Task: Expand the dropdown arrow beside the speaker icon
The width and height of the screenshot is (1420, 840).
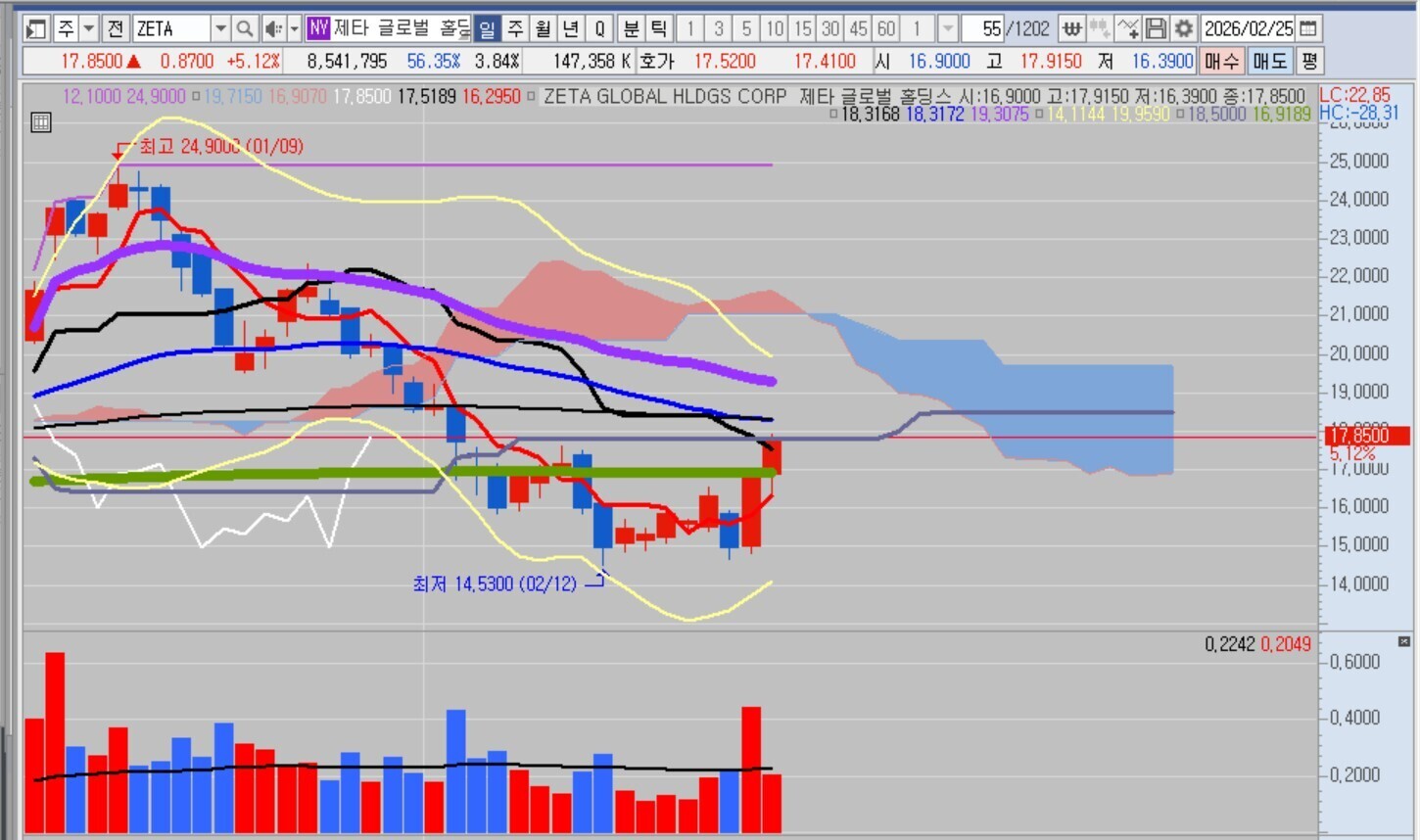Action: click(294, 28)
